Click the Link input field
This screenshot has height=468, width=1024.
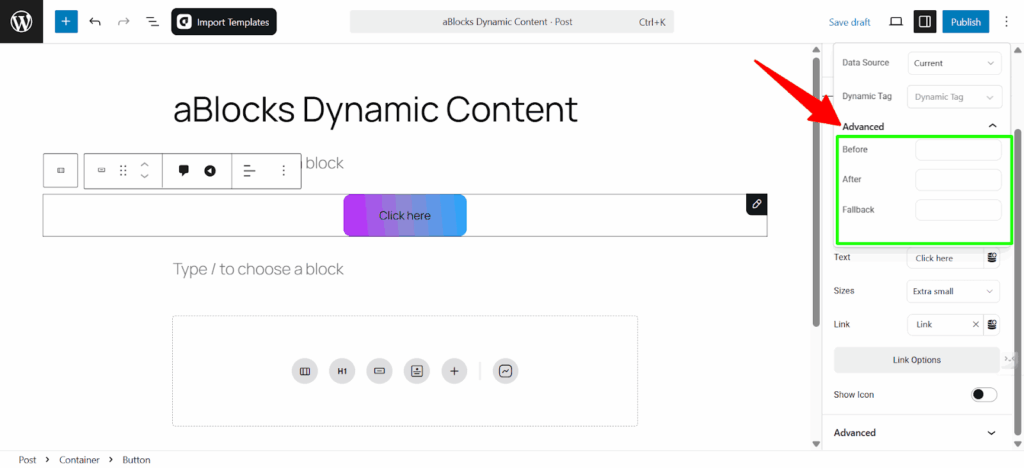point(939,324)
